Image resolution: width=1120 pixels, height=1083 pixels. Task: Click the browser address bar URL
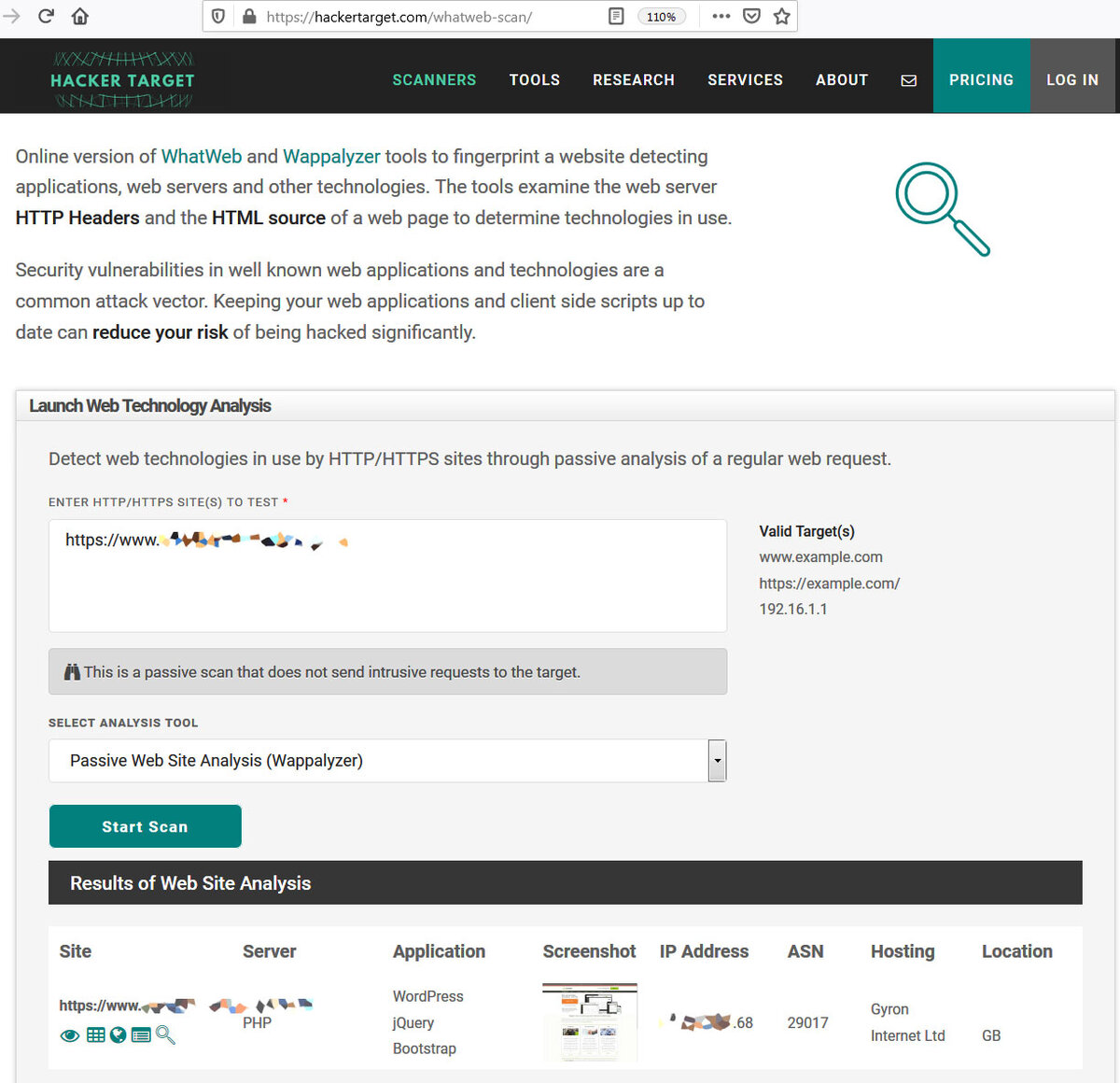pos(399,17)
